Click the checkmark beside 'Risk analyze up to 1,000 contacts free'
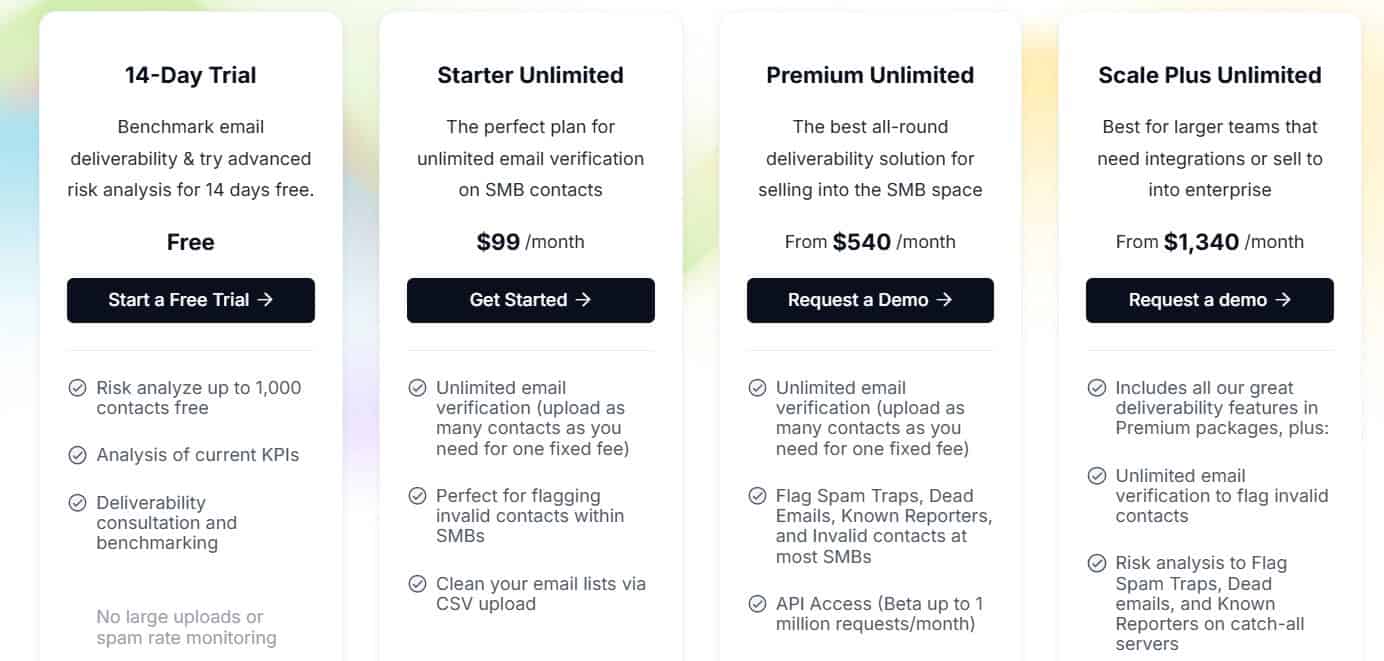Viewport: 1384px width, 661px height. [77, 389]
